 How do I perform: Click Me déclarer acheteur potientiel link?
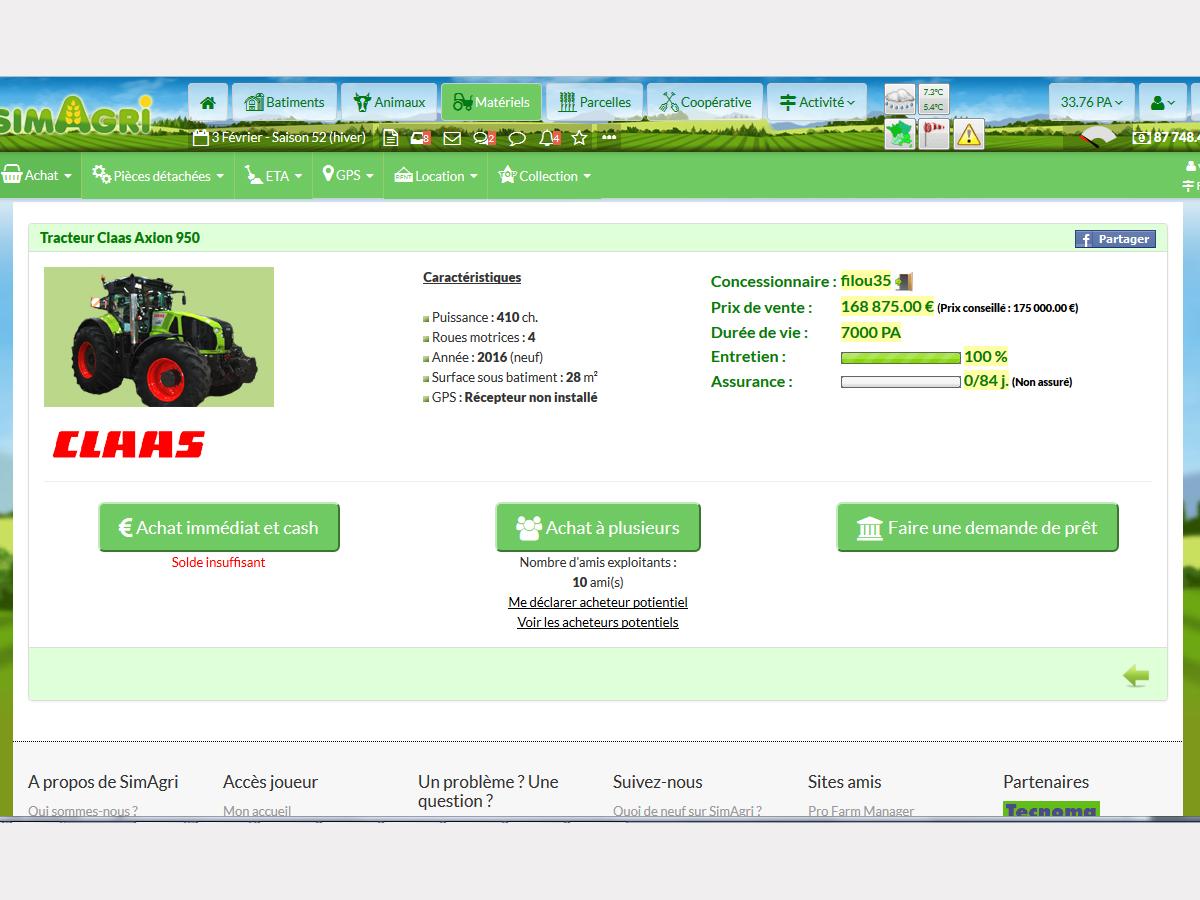pyautogui.click(x=598, y=602)
